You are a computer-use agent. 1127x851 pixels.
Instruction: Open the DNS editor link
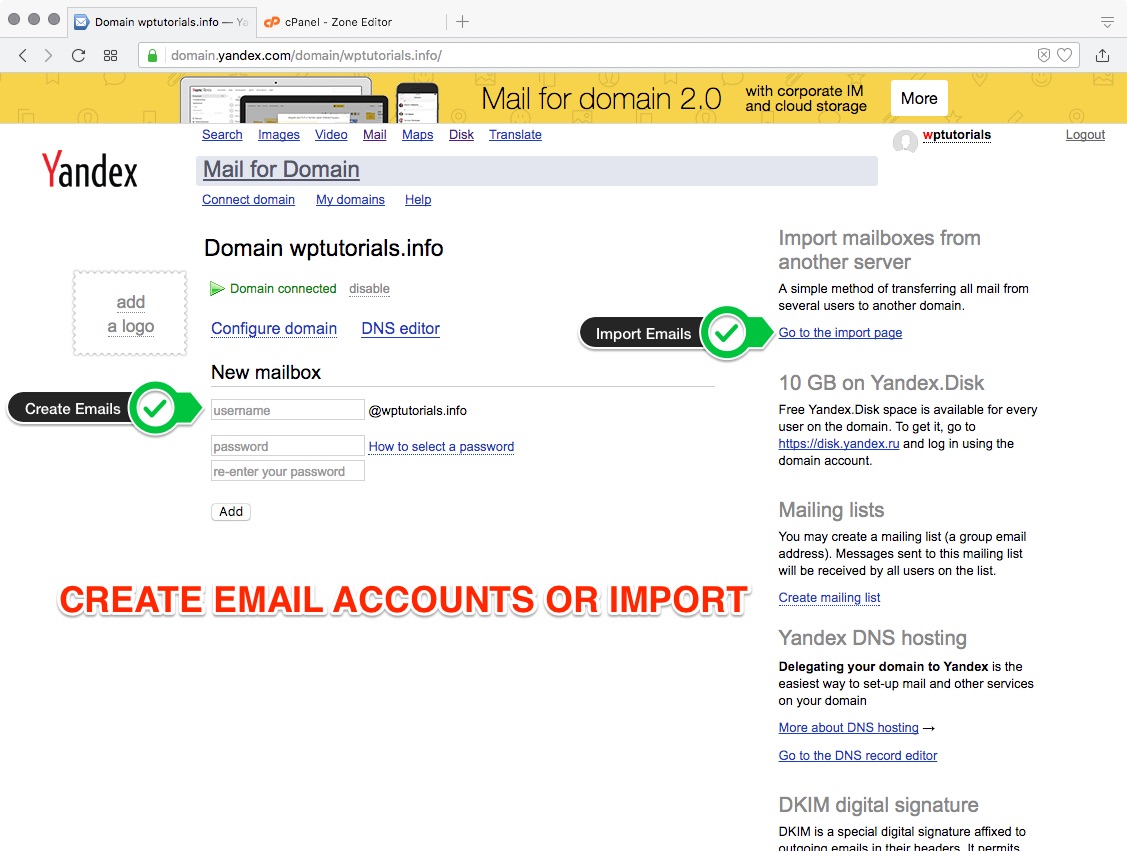click(400, 328)
